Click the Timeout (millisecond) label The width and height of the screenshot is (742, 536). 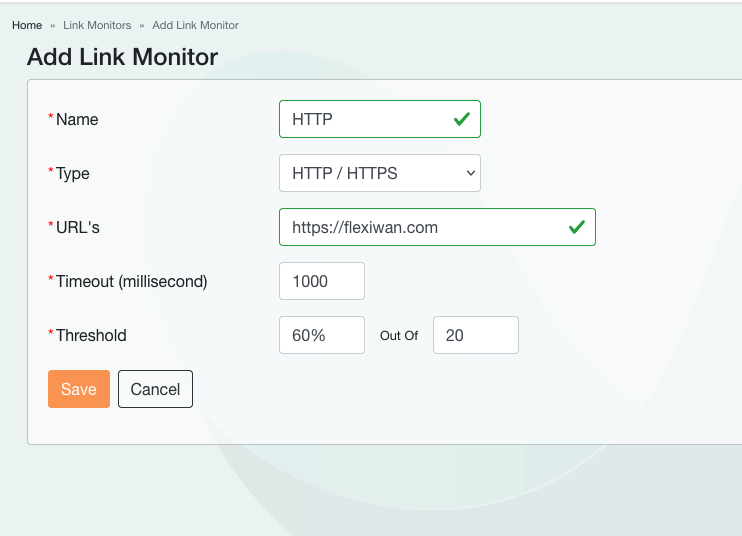click(131, 281)
